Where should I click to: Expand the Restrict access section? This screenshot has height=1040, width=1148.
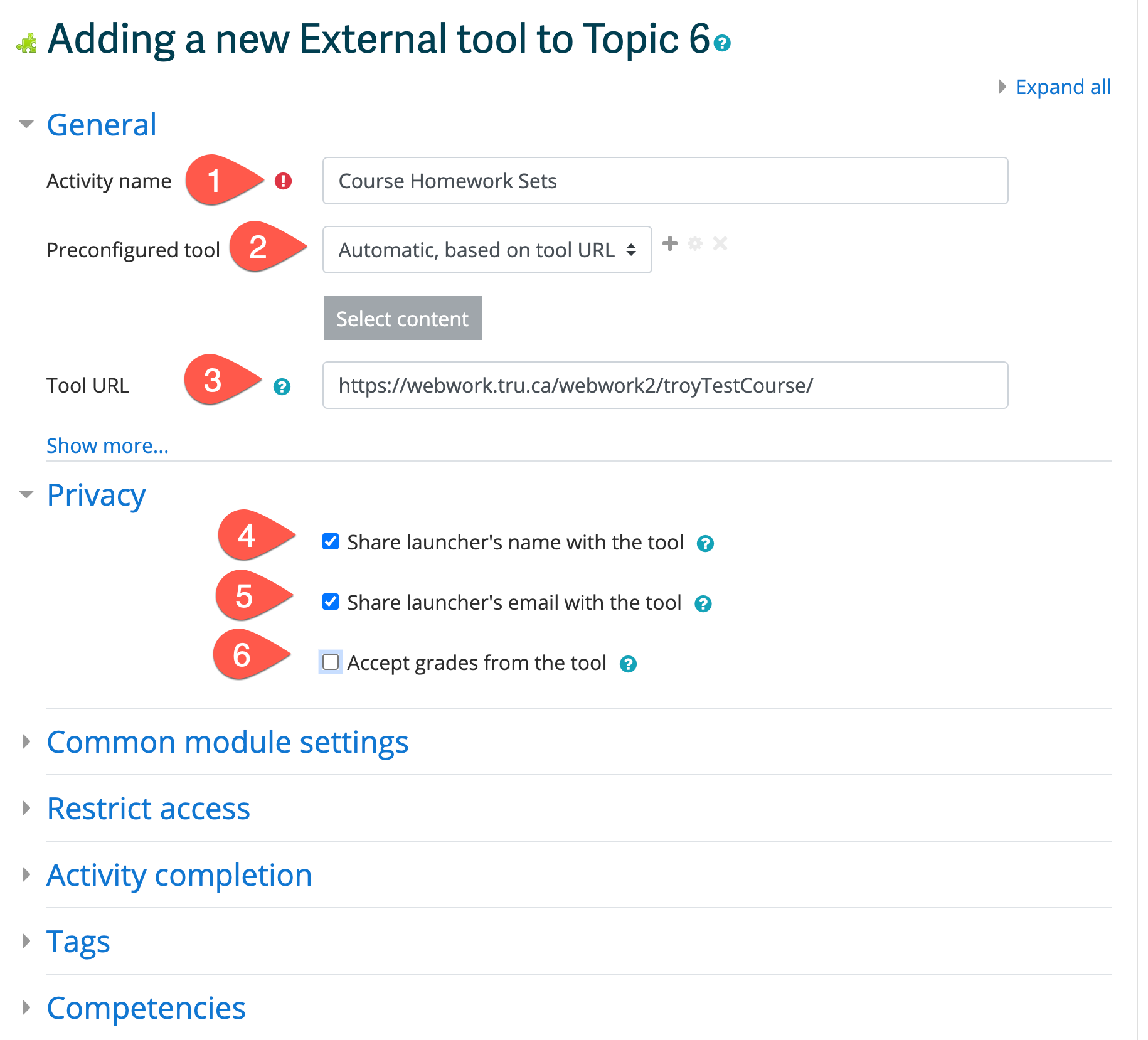(148, 809)
